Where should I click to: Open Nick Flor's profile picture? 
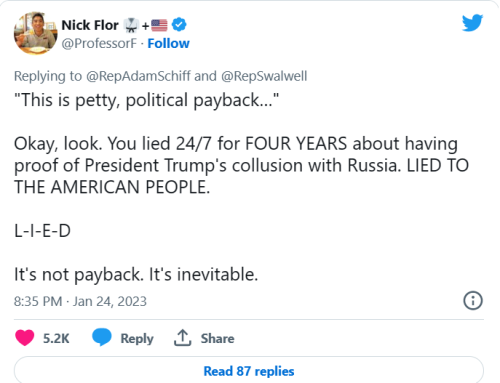pos(35,33)
